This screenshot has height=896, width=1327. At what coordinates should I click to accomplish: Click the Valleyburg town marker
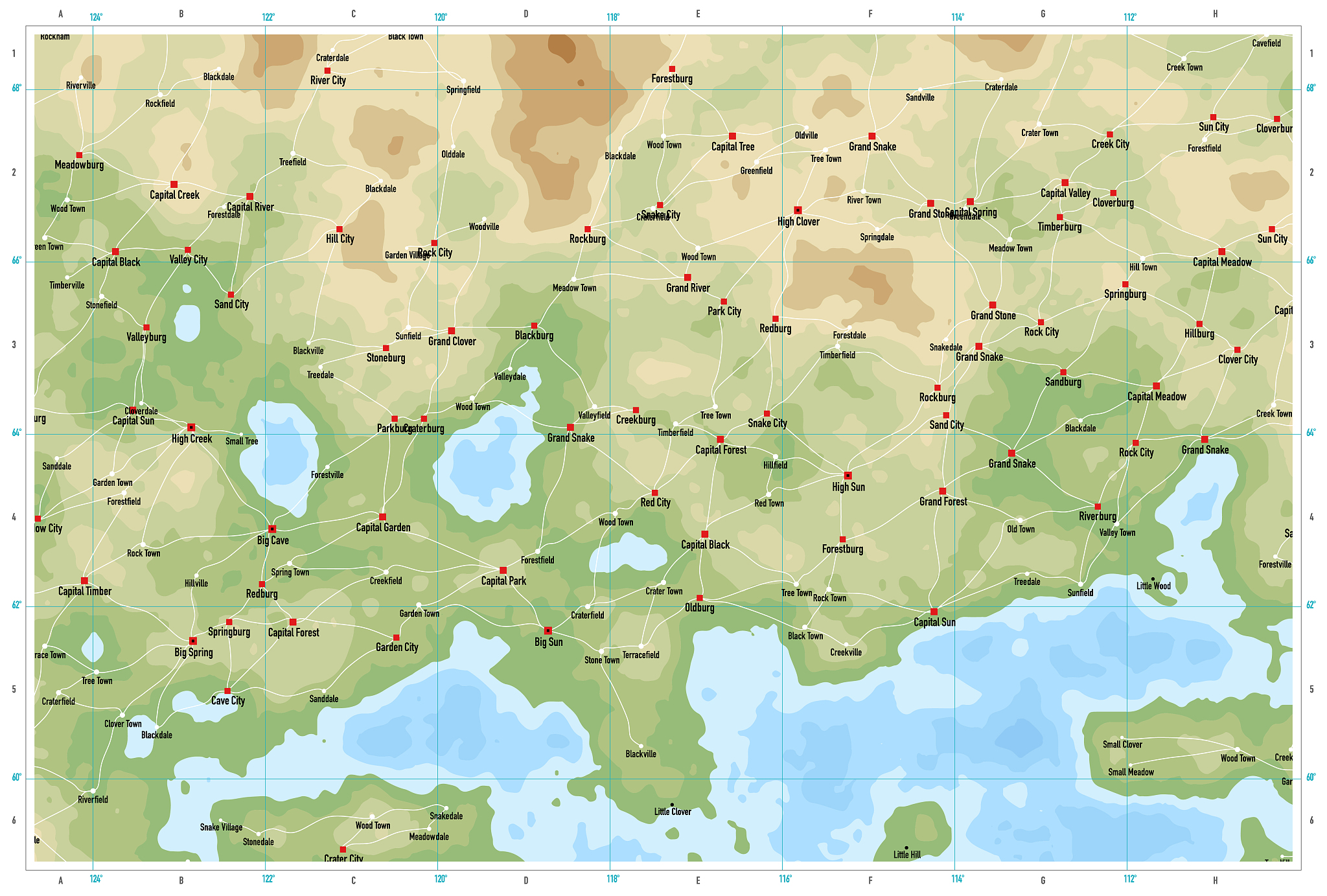click(146, 328)
